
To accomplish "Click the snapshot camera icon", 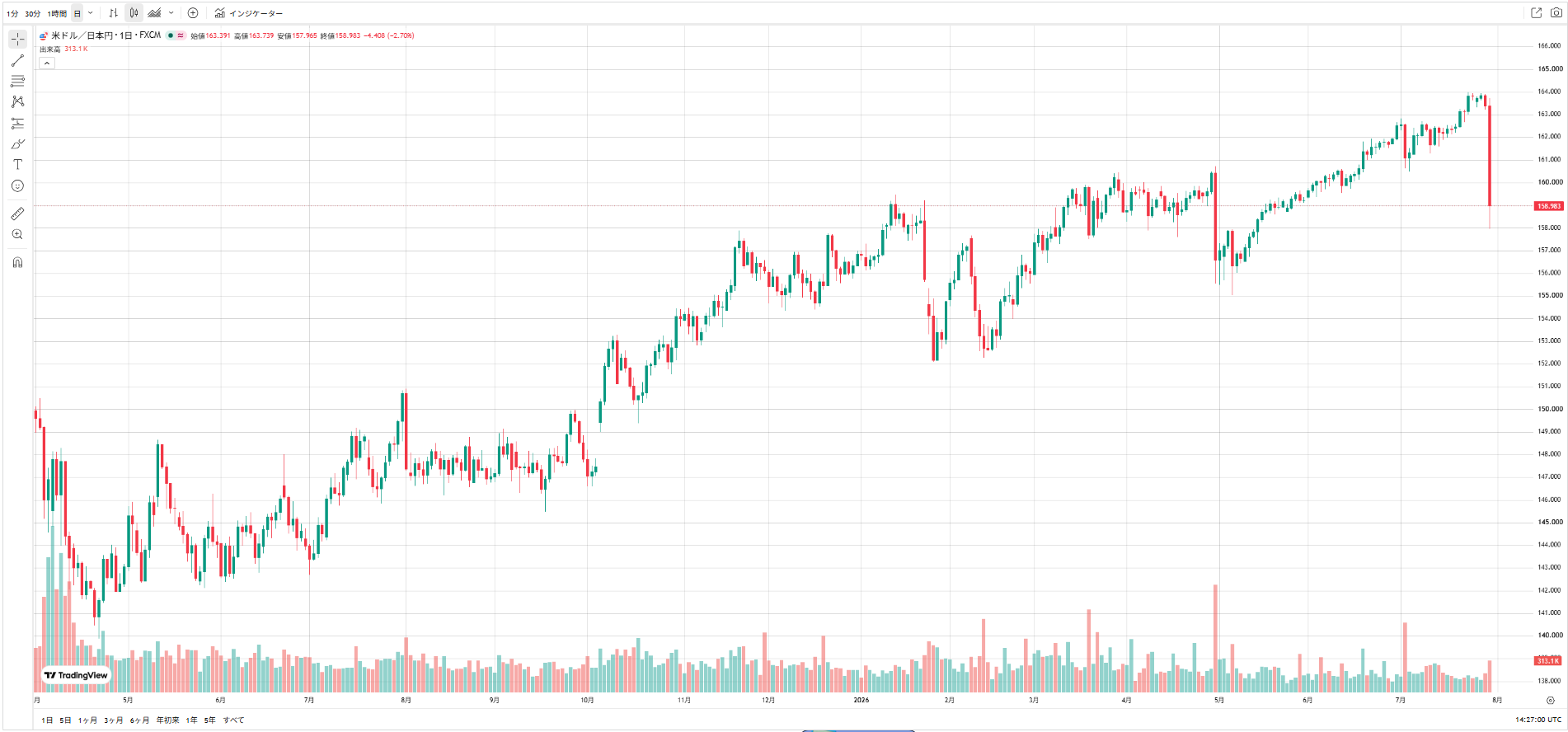I will point(1556,12).
